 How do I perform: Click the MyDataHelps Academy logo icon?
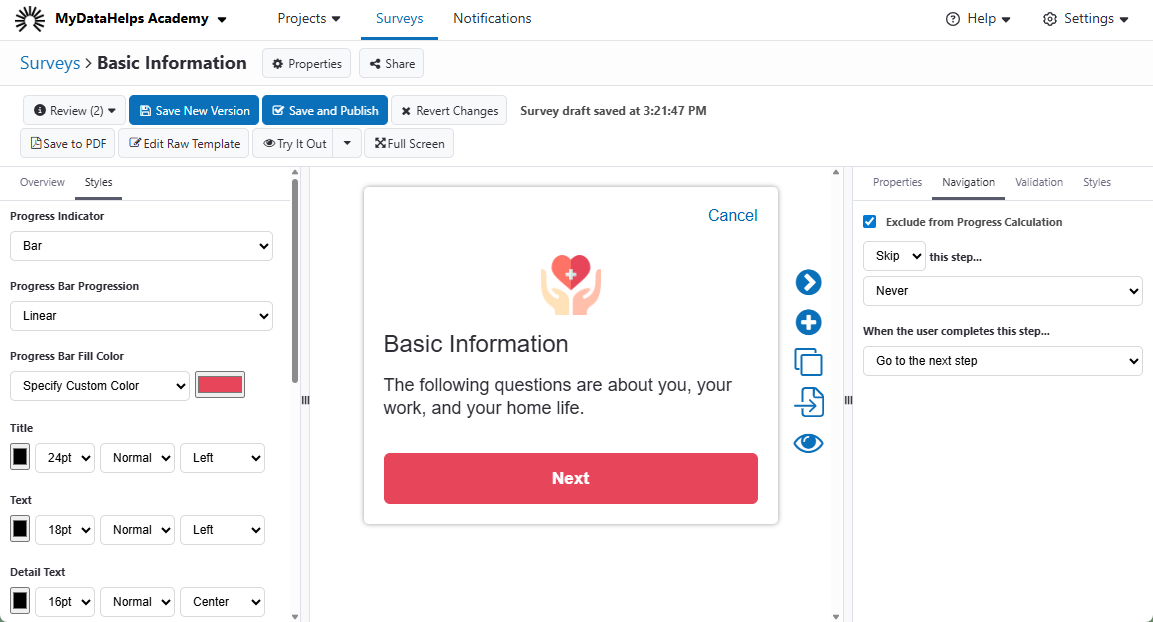coord(30,19)
